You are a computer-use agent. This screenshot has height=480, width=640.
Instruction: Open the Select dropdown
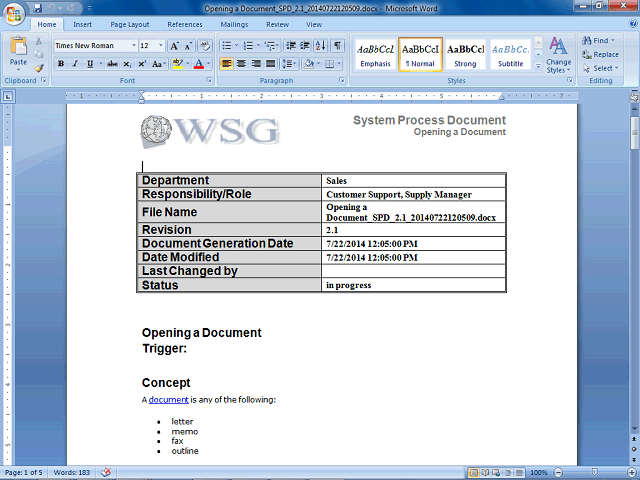(x=600, y=68)
